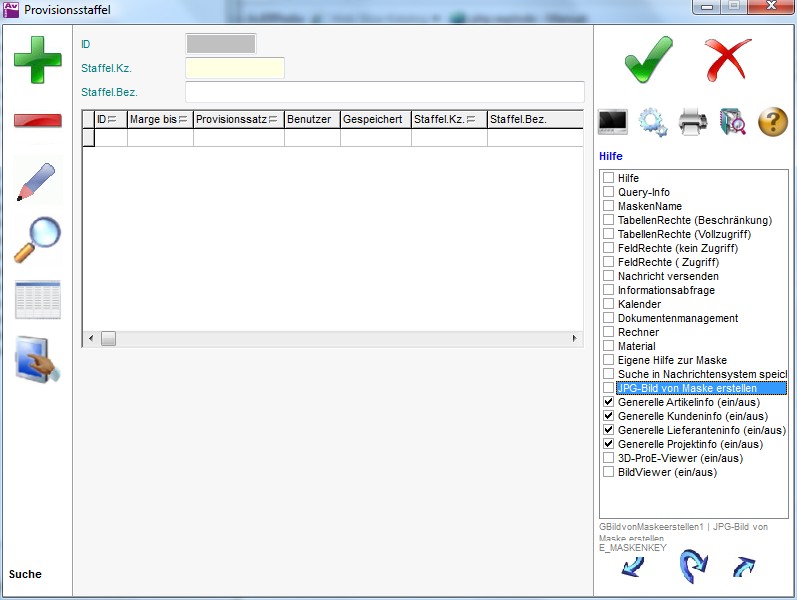The width and height of the screenshot is (797, 600).
Task: Click the Staffel.Bez. input field
Action: (384, 92)
